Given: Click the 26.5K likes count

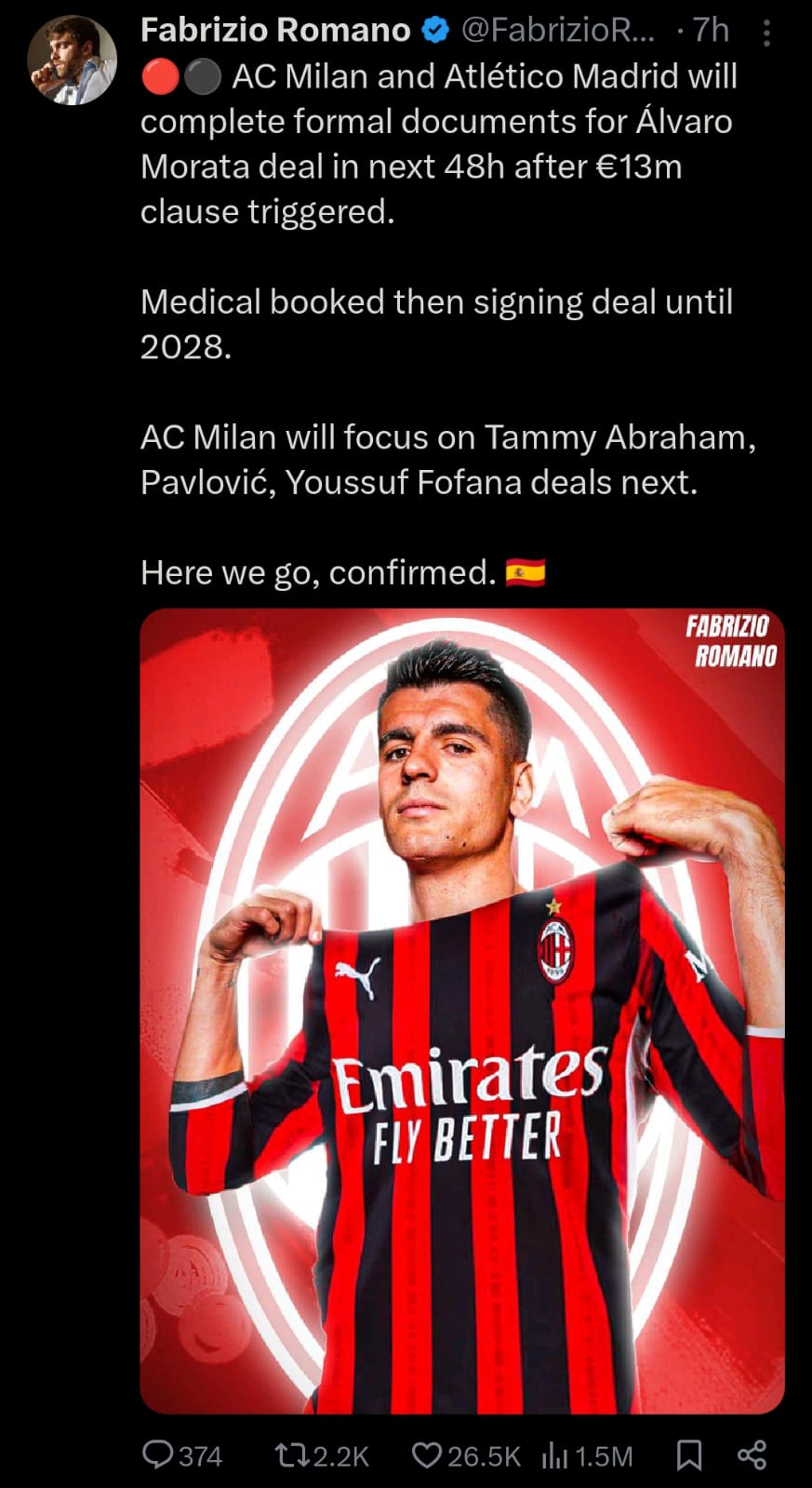Looking at the screenshot, I should tap(484, 1455).
